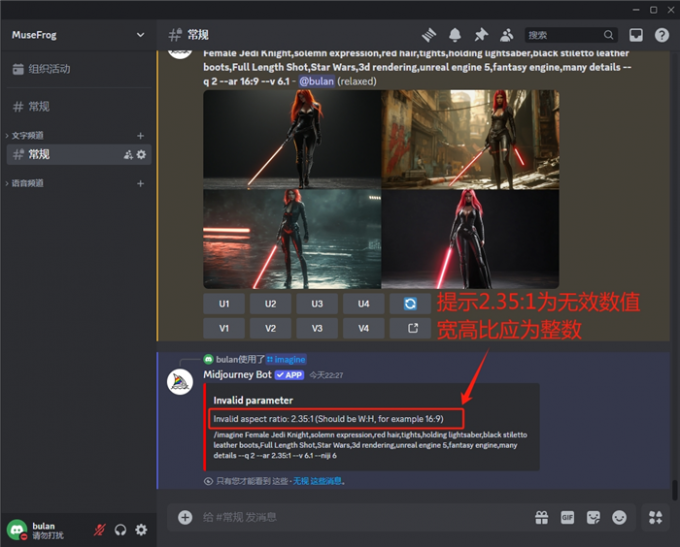Click the V1 variation button
Viewport: 680px width, 547px height.
(224, 328)
